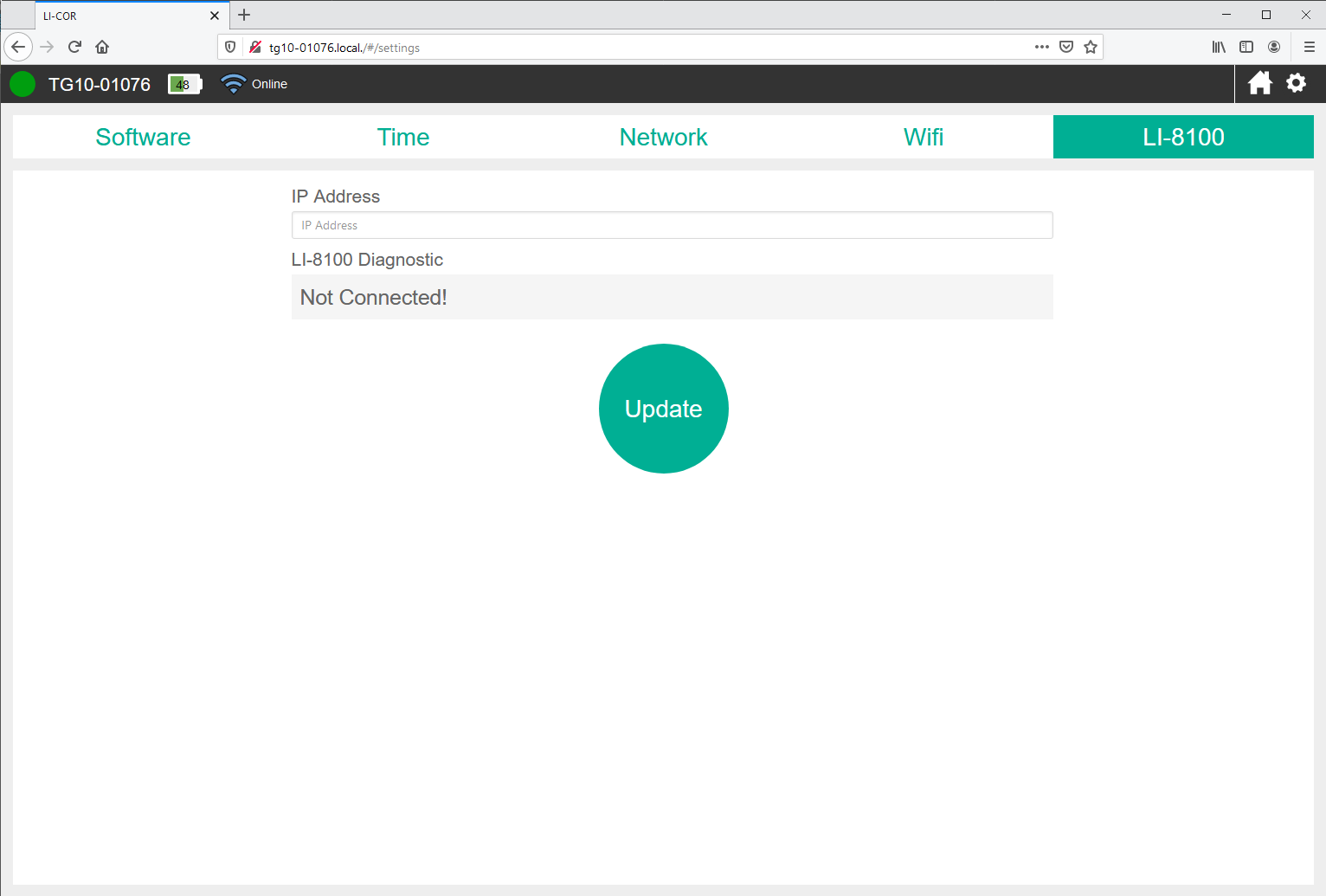Screen dimensions: 1326x896
Task: Open the page actions three-dot menu
Action: point(1042,47)
